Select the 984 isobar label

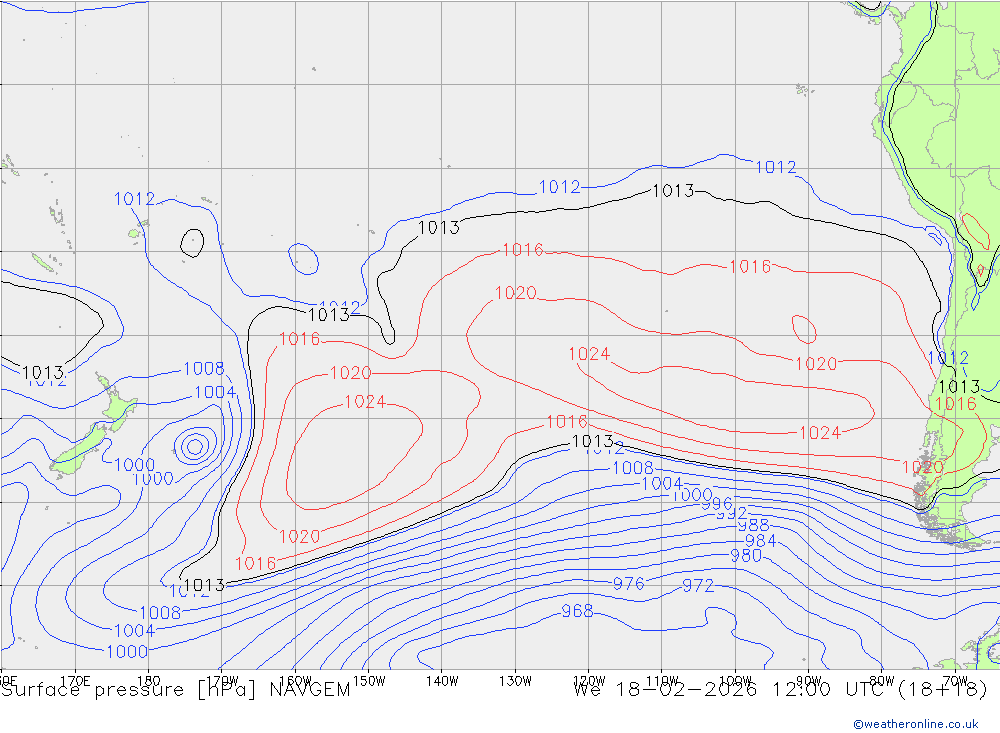click(x=760, y=541)
